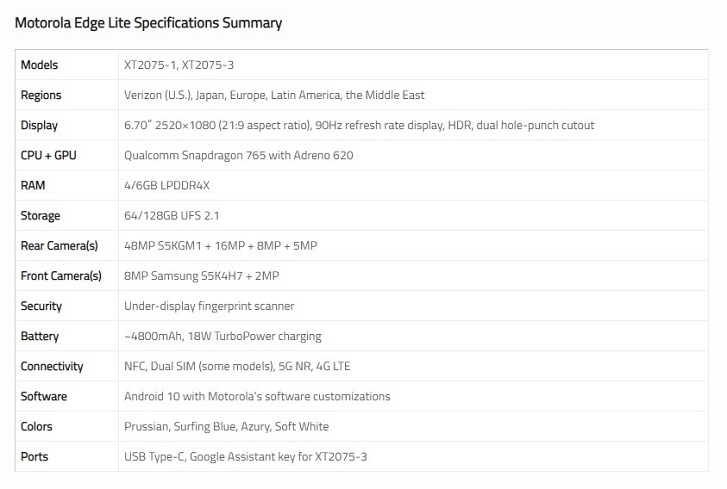Click the Motorola Edge Lite Specifications Summary heading
This screenshot has height=489, width=727.
(x=148, y=23)
